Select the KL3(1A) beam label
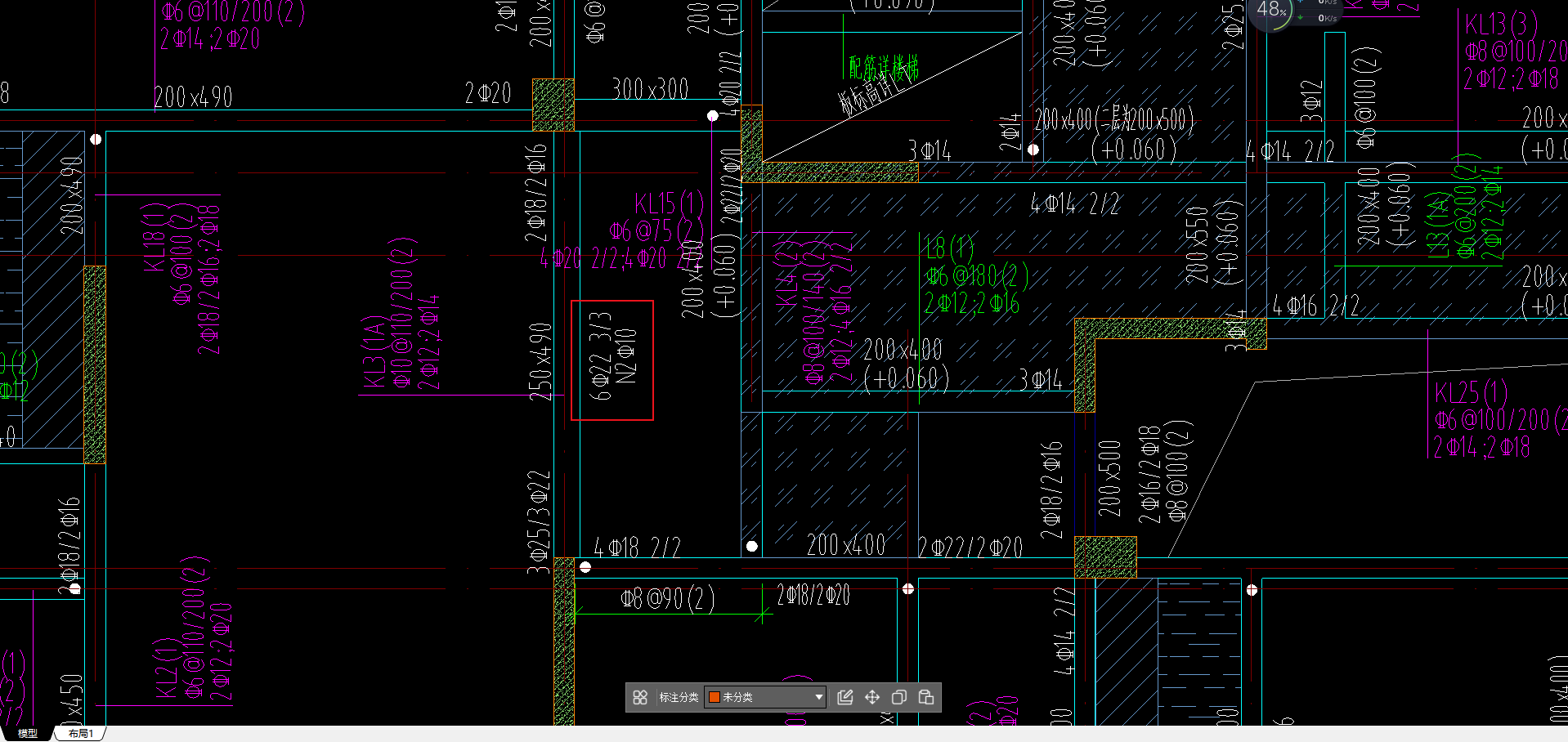The height and width of the screenshot is (742, 1568). [374, 352]
